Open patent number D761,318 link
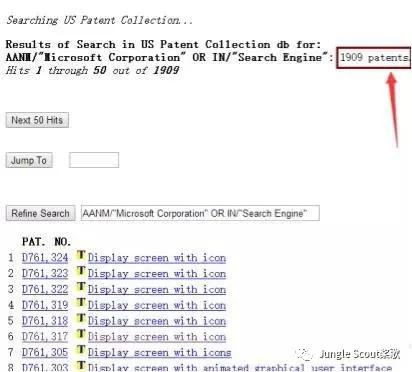The height and width of the screenshot is (372, 412). click(x=45, y=321)
